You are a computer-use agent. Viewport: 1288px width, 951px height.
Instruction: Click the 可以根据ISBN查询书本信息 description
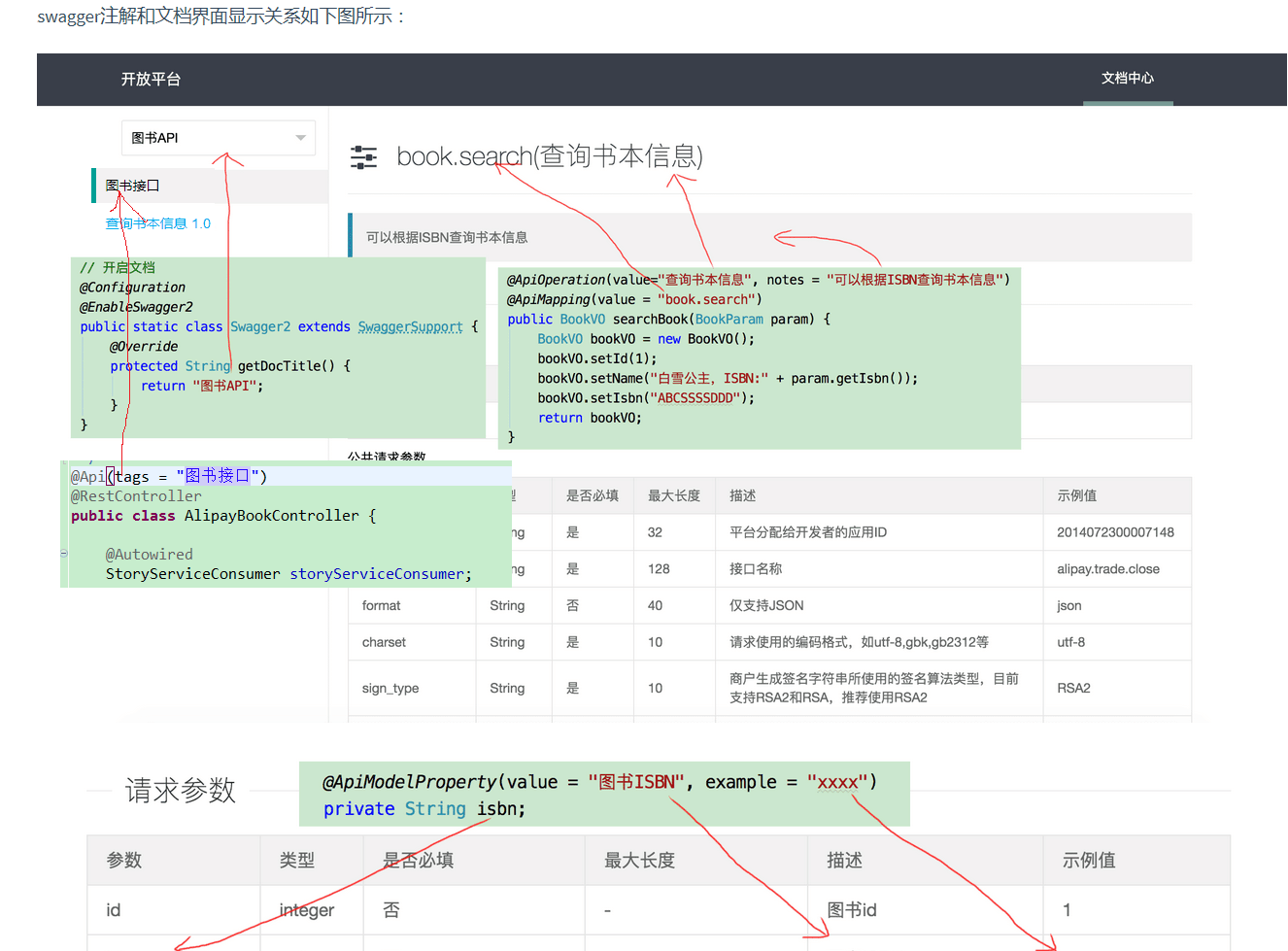tap(447, 237)
